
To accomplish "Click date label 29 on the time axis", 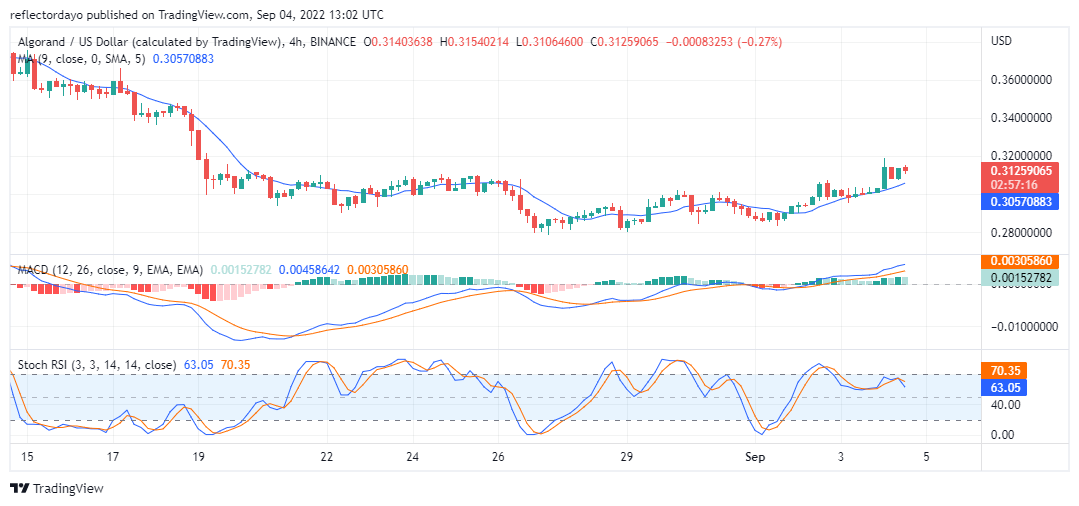I will tap(627, 456).
